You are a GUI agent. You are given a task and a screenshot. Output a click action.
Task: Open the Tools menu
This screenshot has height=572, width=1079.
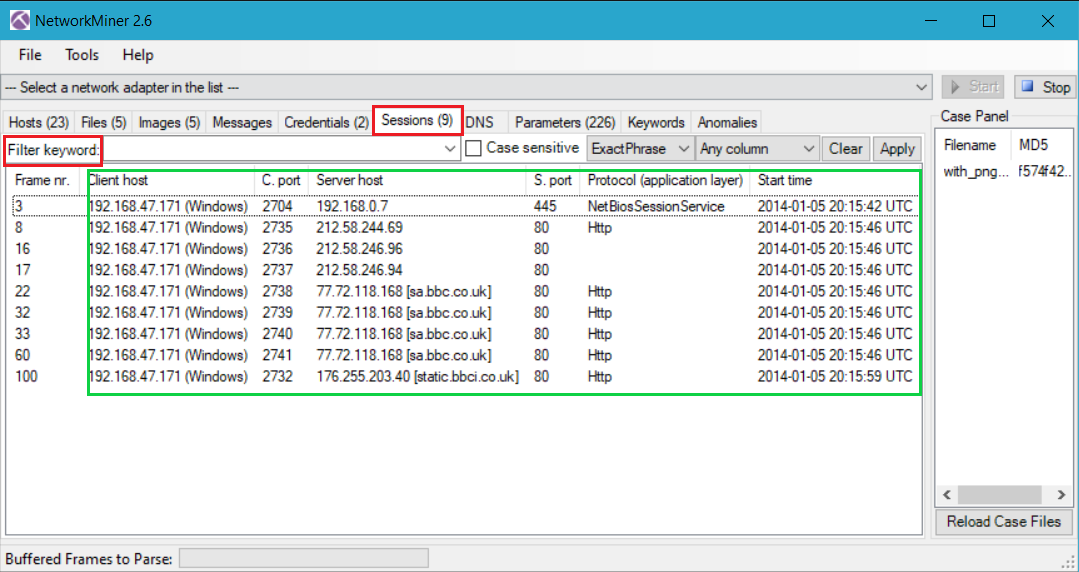[82, 55]
